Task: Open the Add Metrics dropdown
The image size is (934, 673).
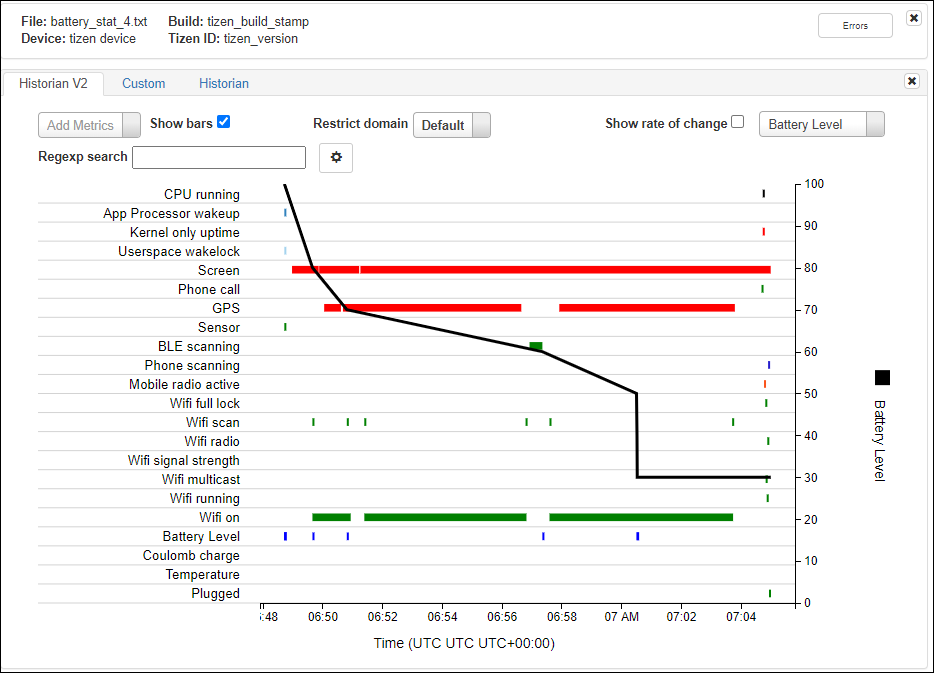Action: point(89,125)
